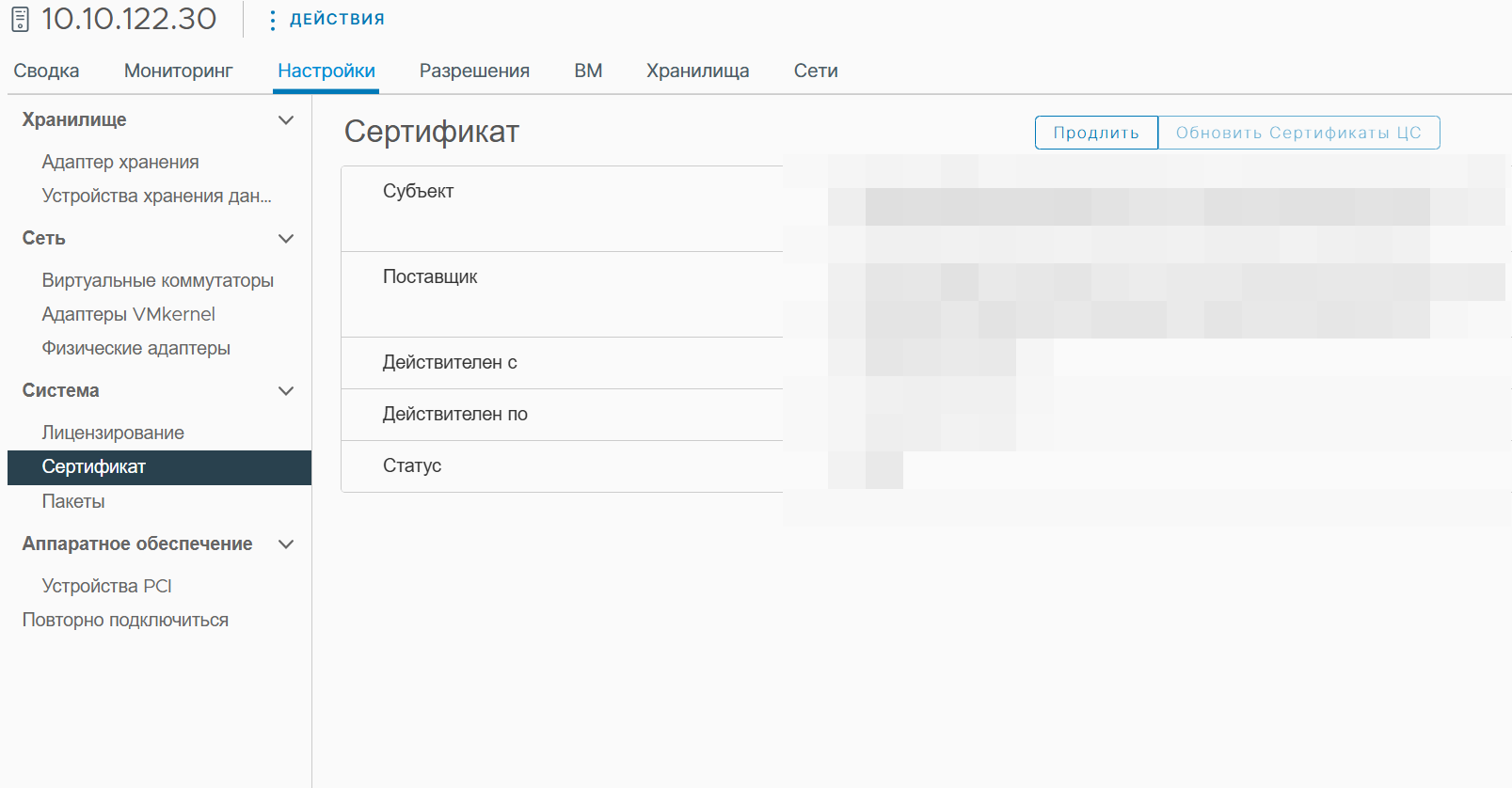Image resolution: width=1512 pixels, height=788 pixels.
Task: Click the Субъект row label
Action: [x=418, y=191]
